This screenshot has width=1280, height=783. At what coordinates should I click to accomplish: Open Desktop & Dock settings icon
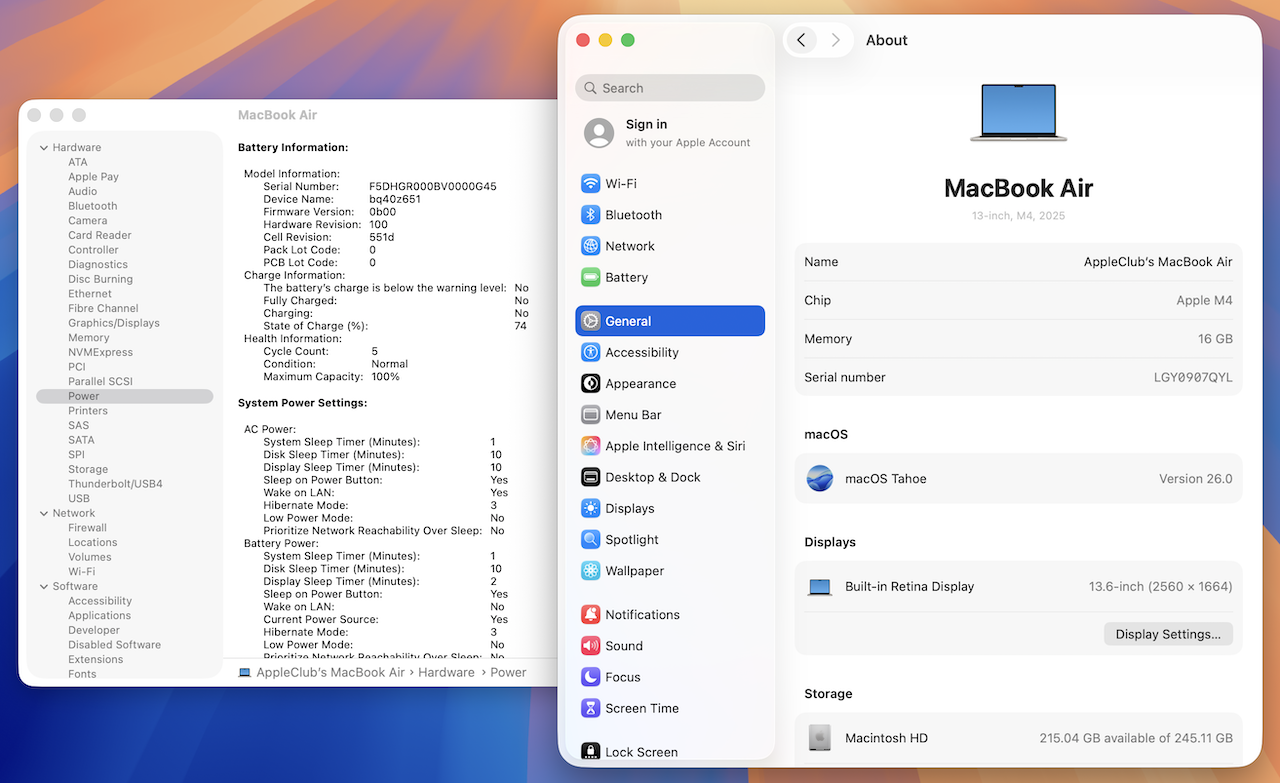pyautogui.click(x=591, y=478)
